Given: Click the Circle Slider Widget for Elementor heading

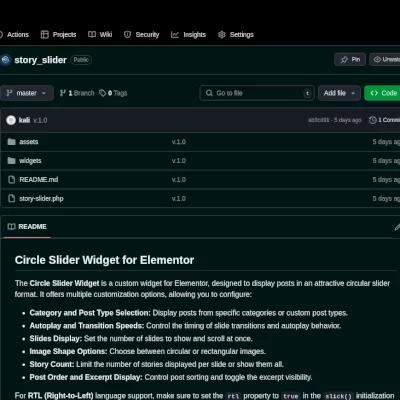Looking at the screenshot, I should (104, 260).
